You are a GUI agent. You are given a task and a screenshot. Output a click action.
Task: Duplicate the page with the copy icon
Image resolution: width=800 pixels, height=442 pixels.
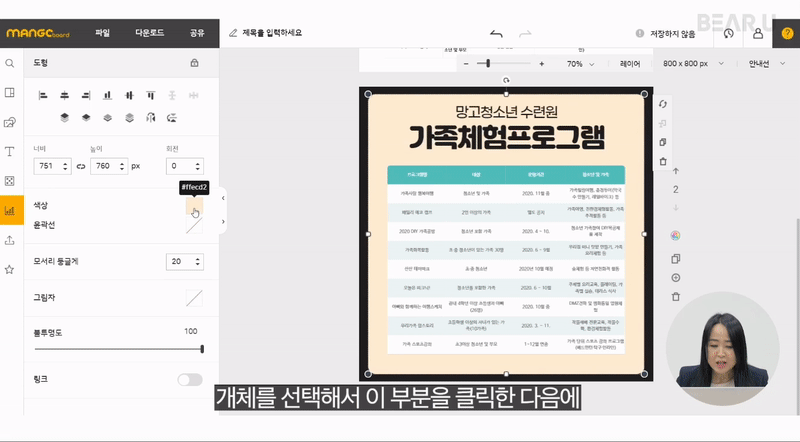point(676,259)
